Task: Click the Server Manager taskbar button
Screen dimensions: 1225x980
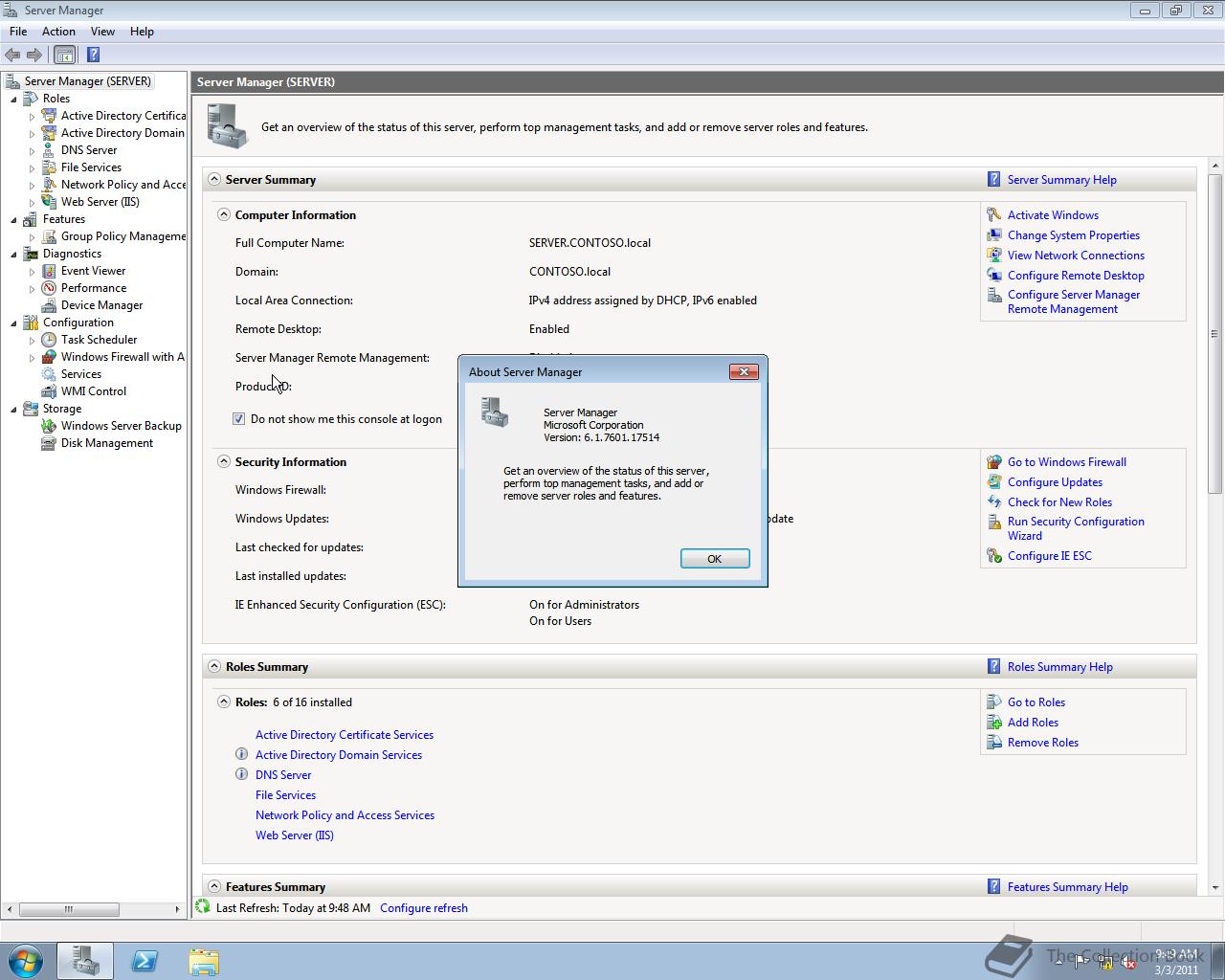Action: coord(85,961)
